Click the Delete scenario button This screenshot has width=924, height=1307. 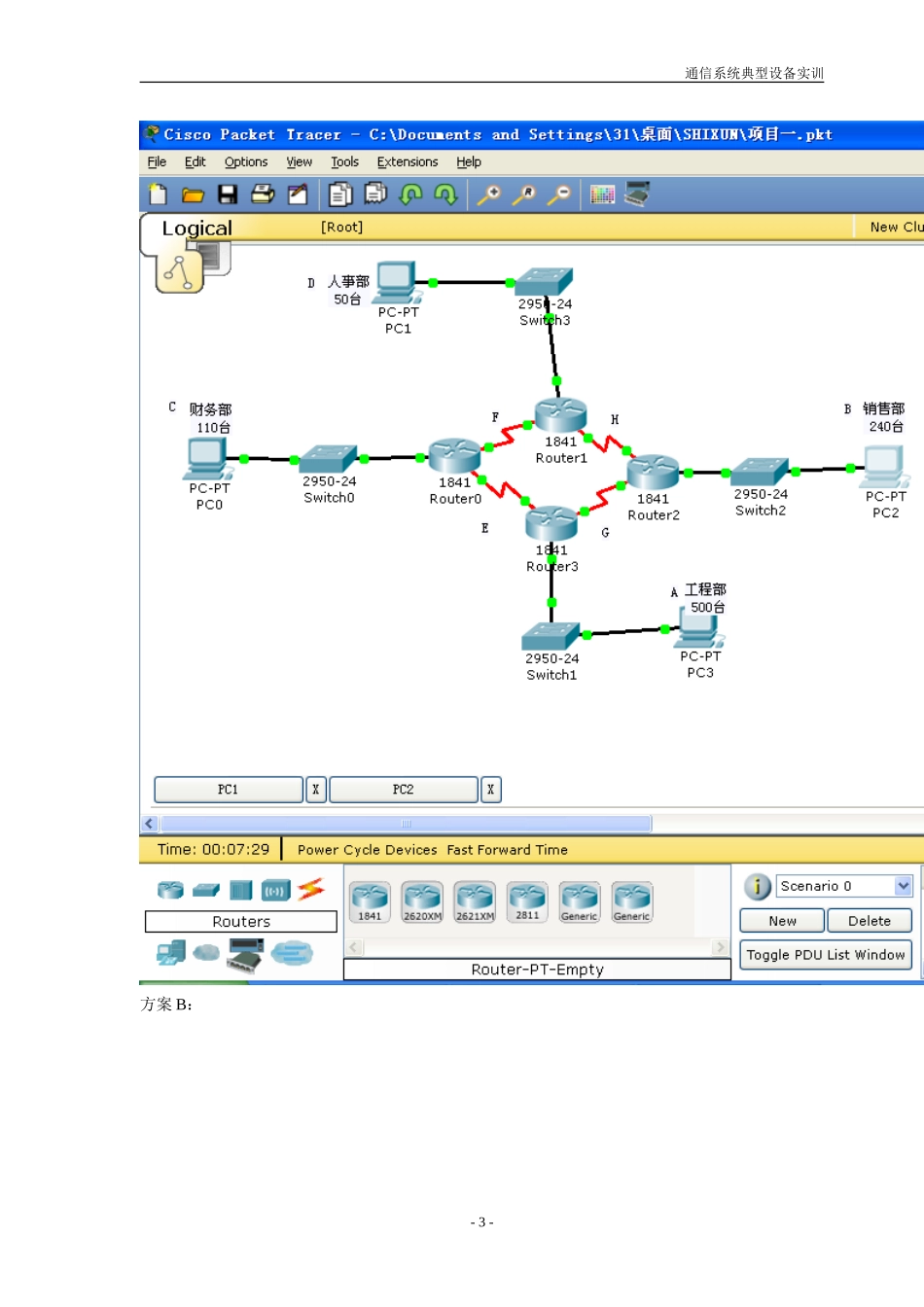[x=869, y=921]
